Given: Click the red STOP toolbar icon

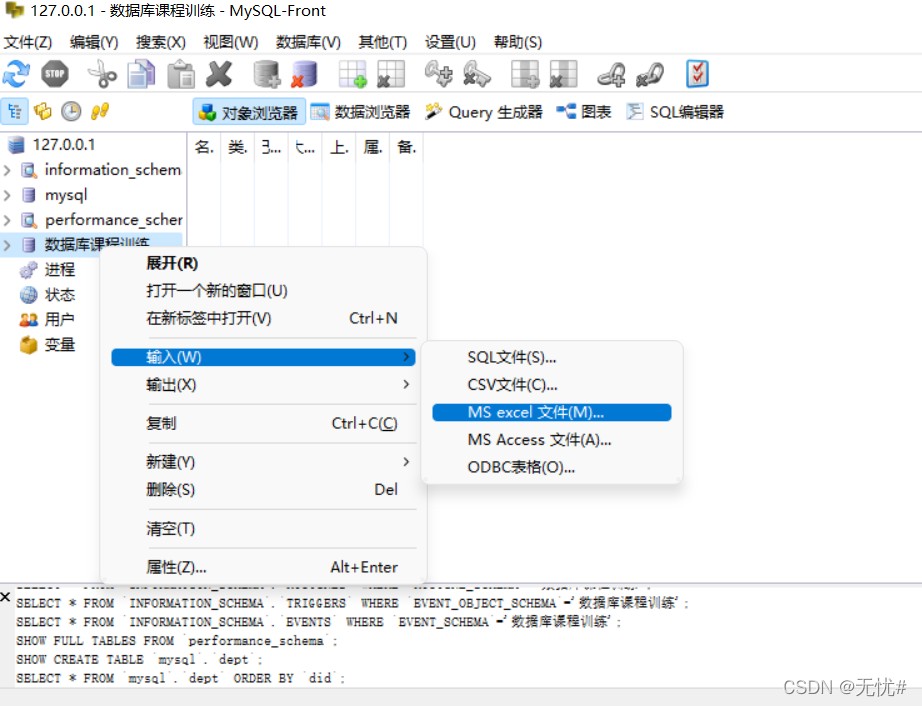Looking at the screenshot, I should (x=55, y=74).
